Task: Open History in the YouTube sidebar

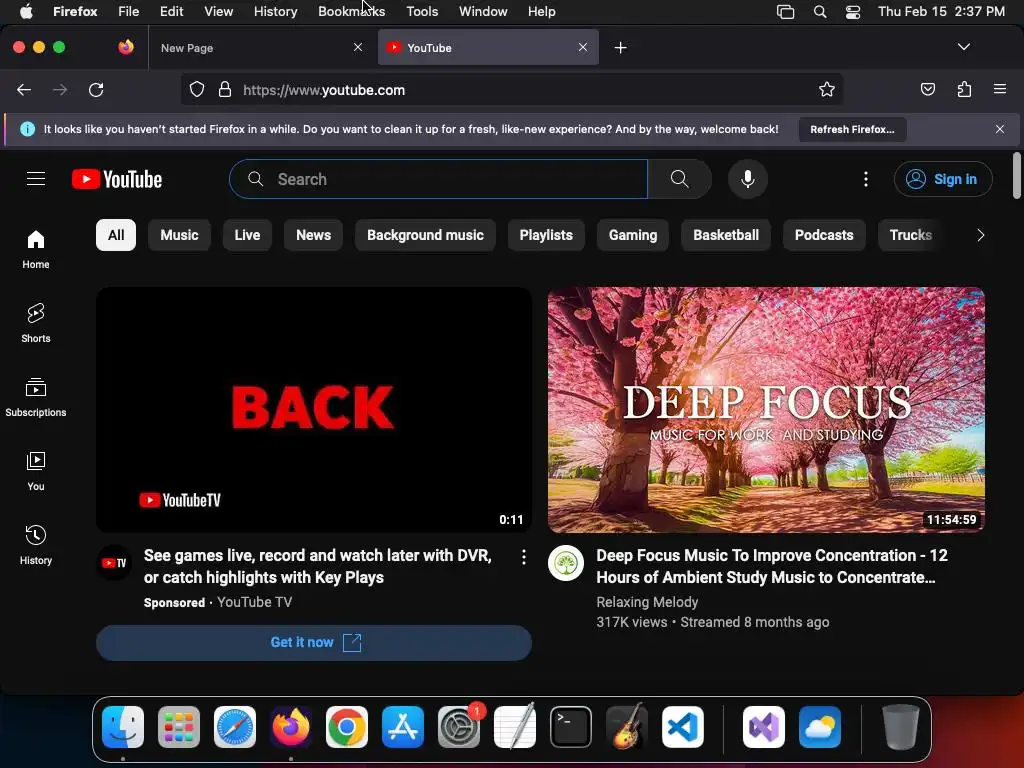Action: click(x=36, y=545)
